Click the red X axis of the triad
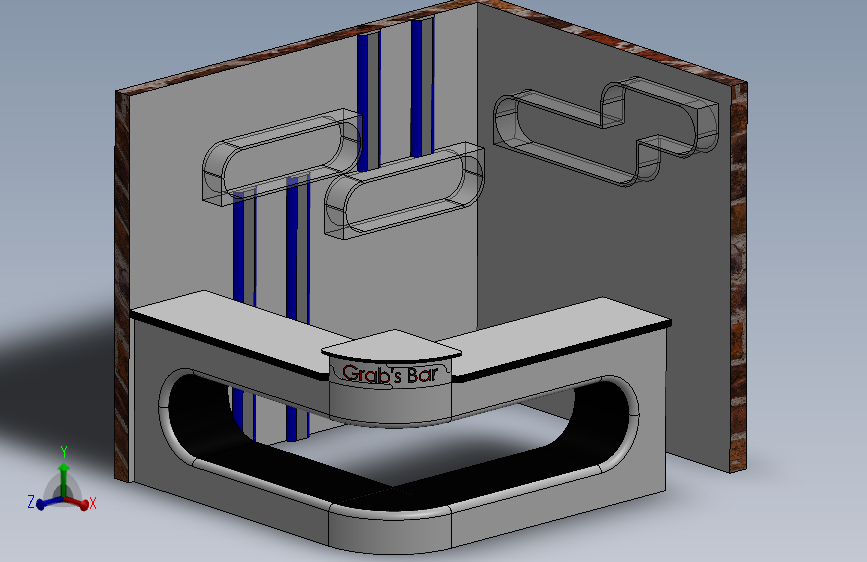The image size is (867, 562). click(x=77, y=502)
